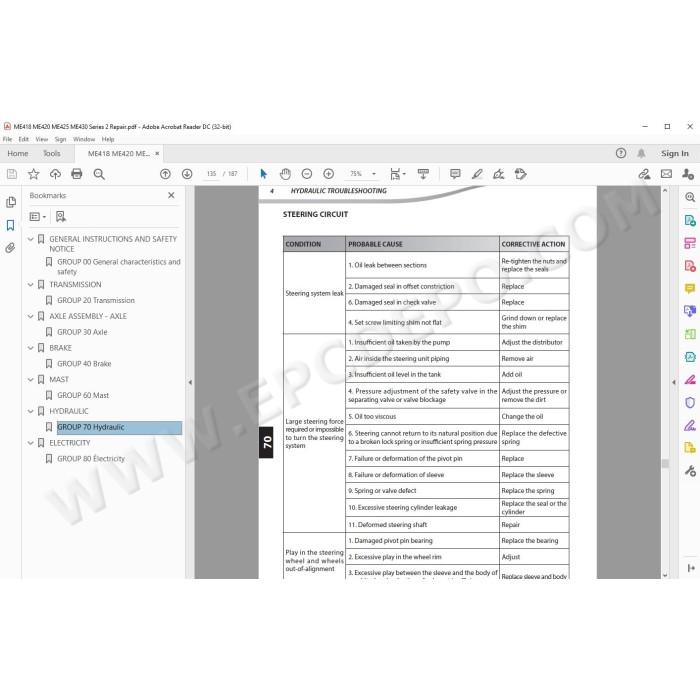The width and height of the screenshot is (700, 700).
Task: Open Protect shield tool in right pane
Action: [x=690, y=403]
